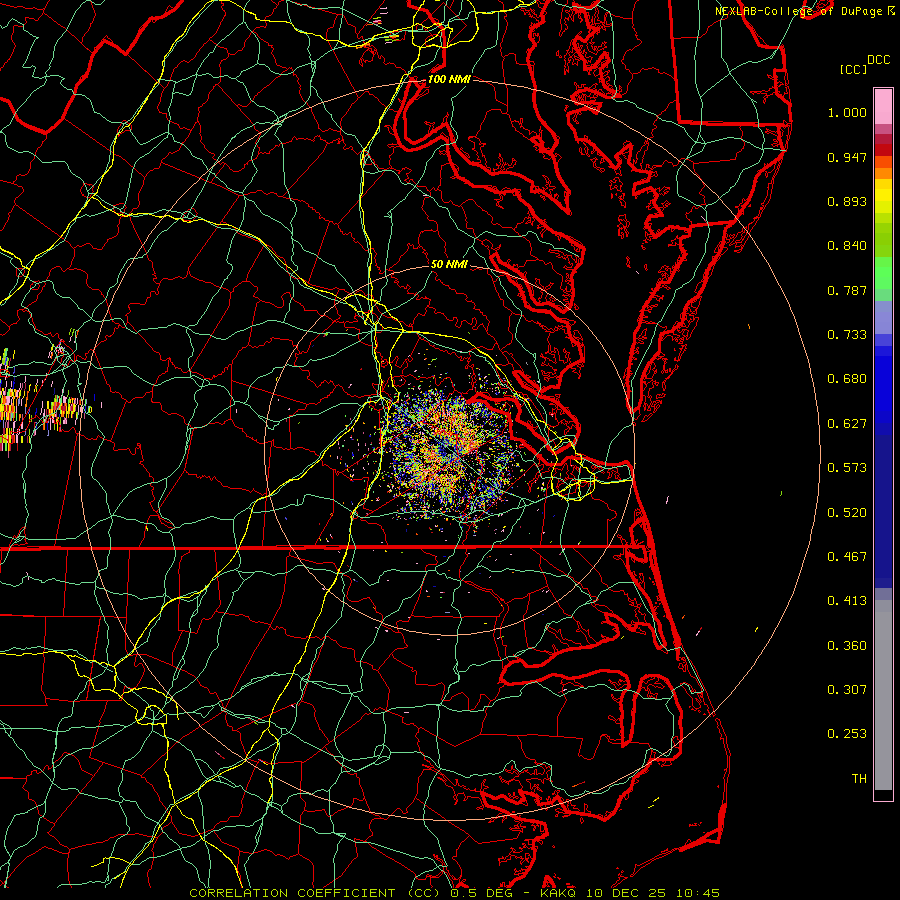Viewport: 900px width, 900px height.
Task: Click the DCC label above the color scale
Action: click(x=879, y=60)
